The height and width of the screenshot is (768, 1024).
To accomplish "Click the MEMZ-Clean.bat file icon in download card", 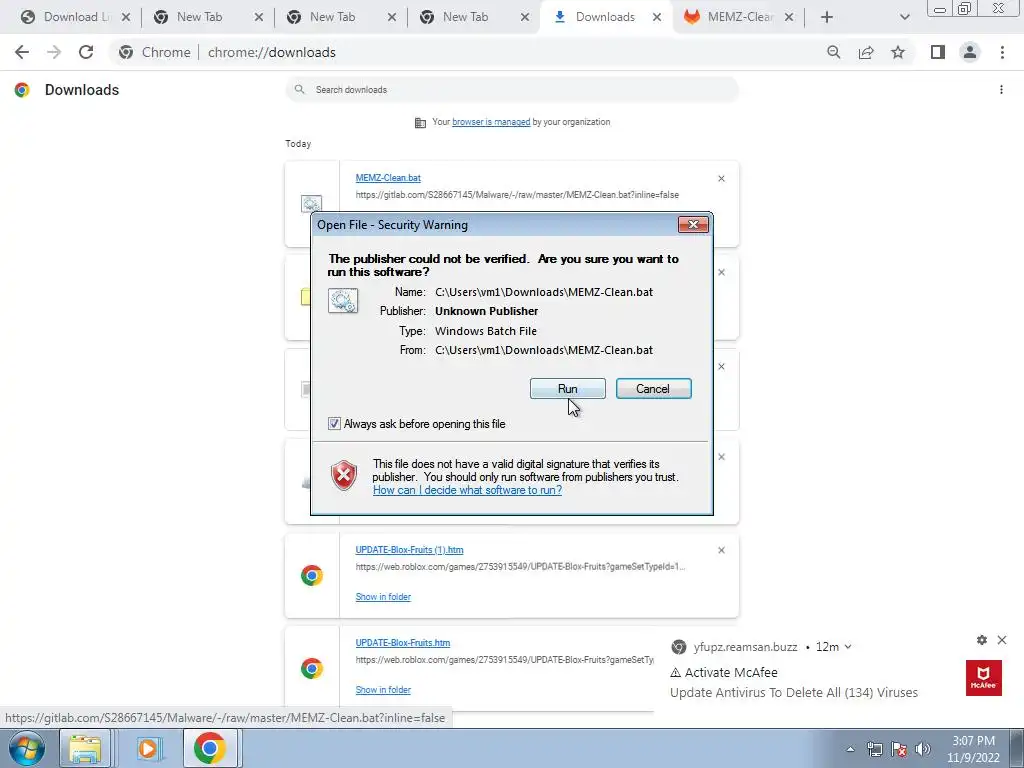I will pyautogui.click(x=312, y=204).
